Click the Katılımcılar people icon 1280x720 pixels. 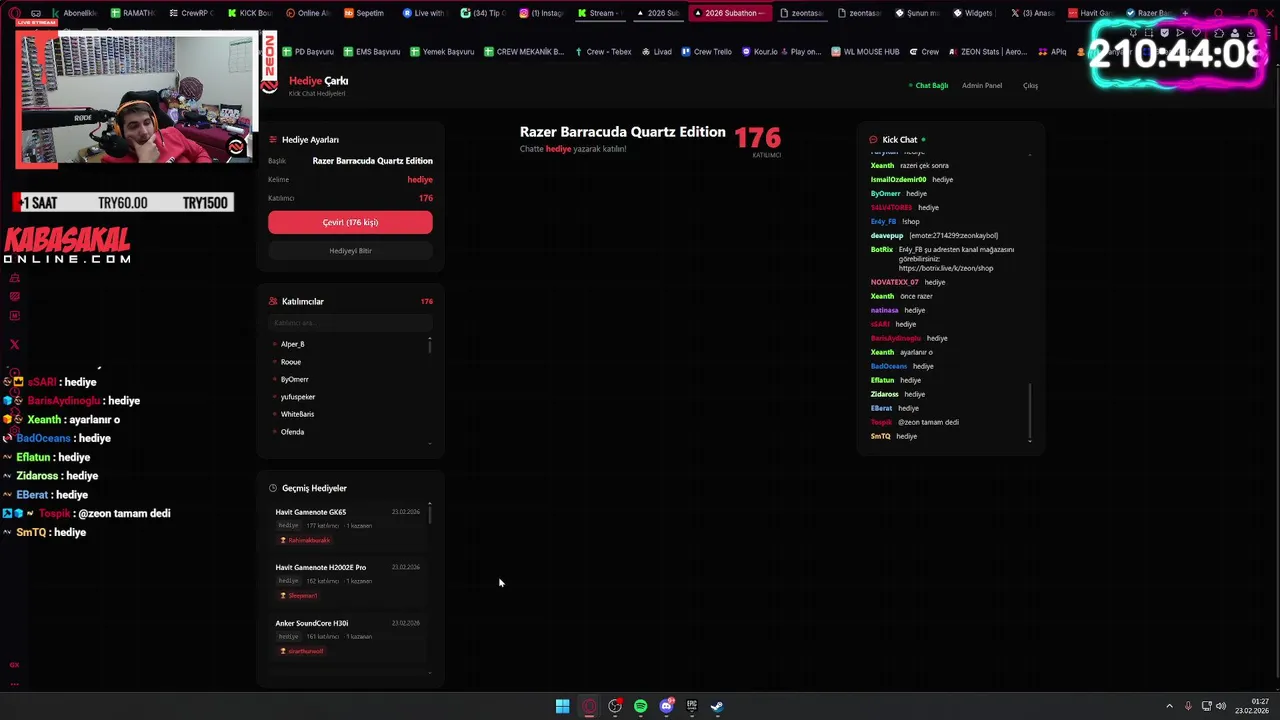click(273, 301)
